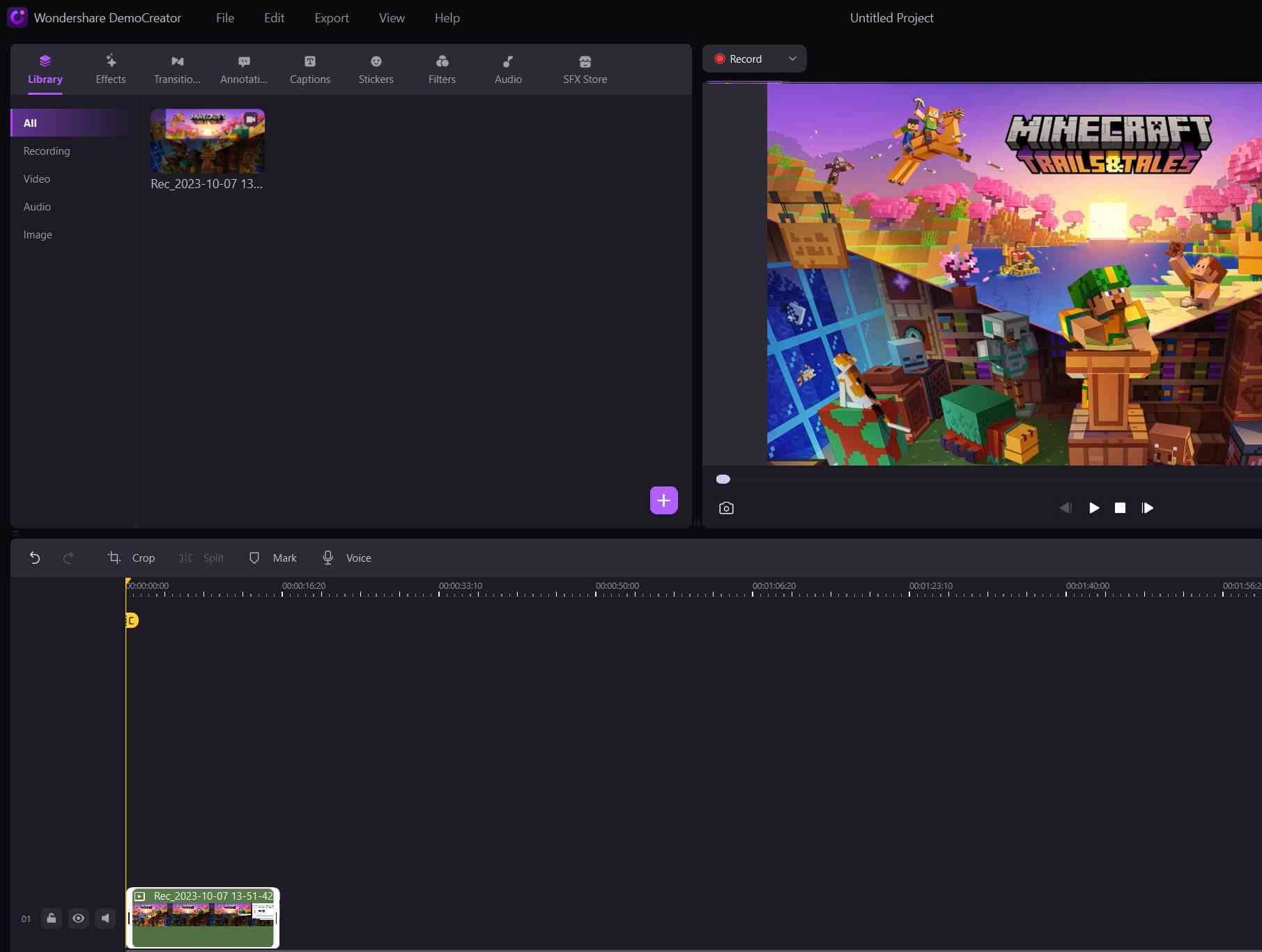Viewport: 1262px width, 952px height.
Task: Start a new recording with Record button
Action: (739, 59)
